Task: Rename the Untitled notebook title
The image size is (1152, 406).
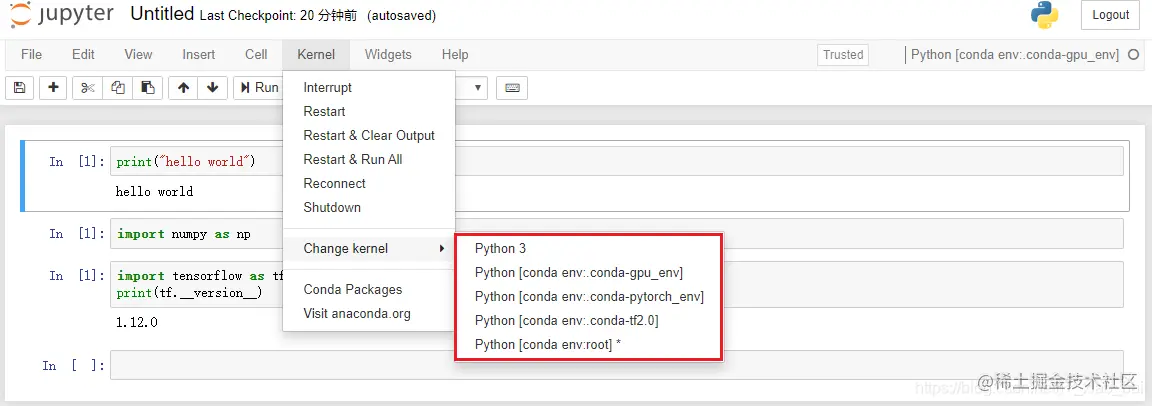Action: (x=162, y=14)
